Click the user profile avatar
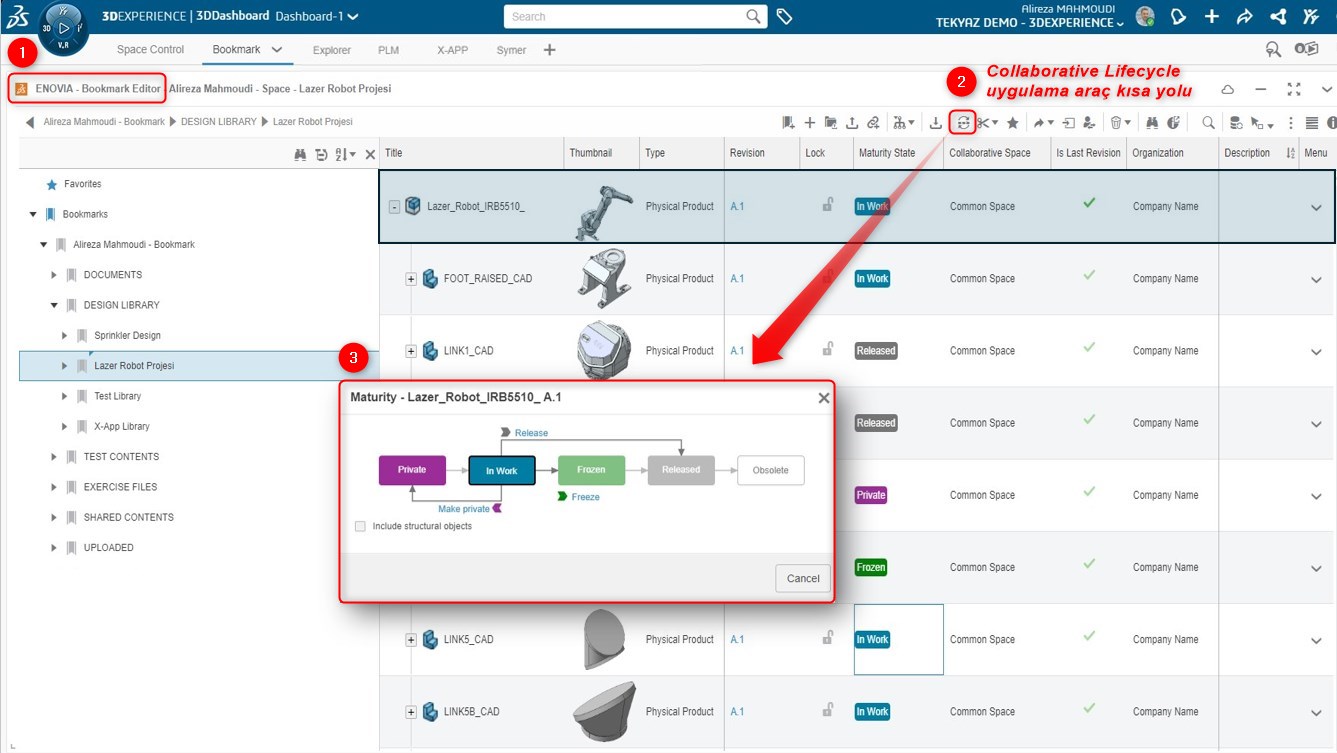Image resolution: width=1337 pixels, height=753 pixels. 1146,17
